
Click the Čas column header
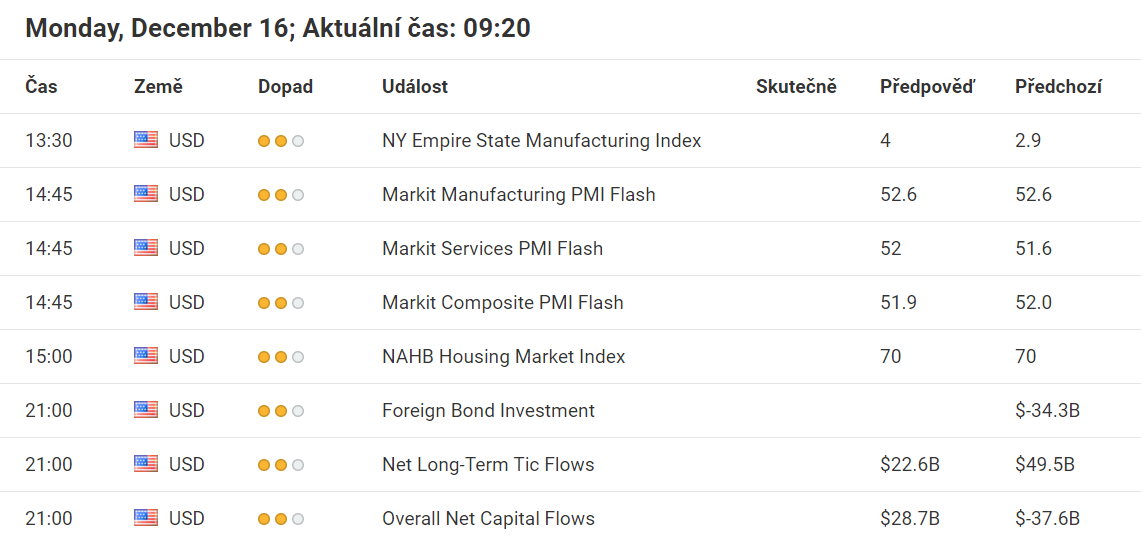pos(41,87)
